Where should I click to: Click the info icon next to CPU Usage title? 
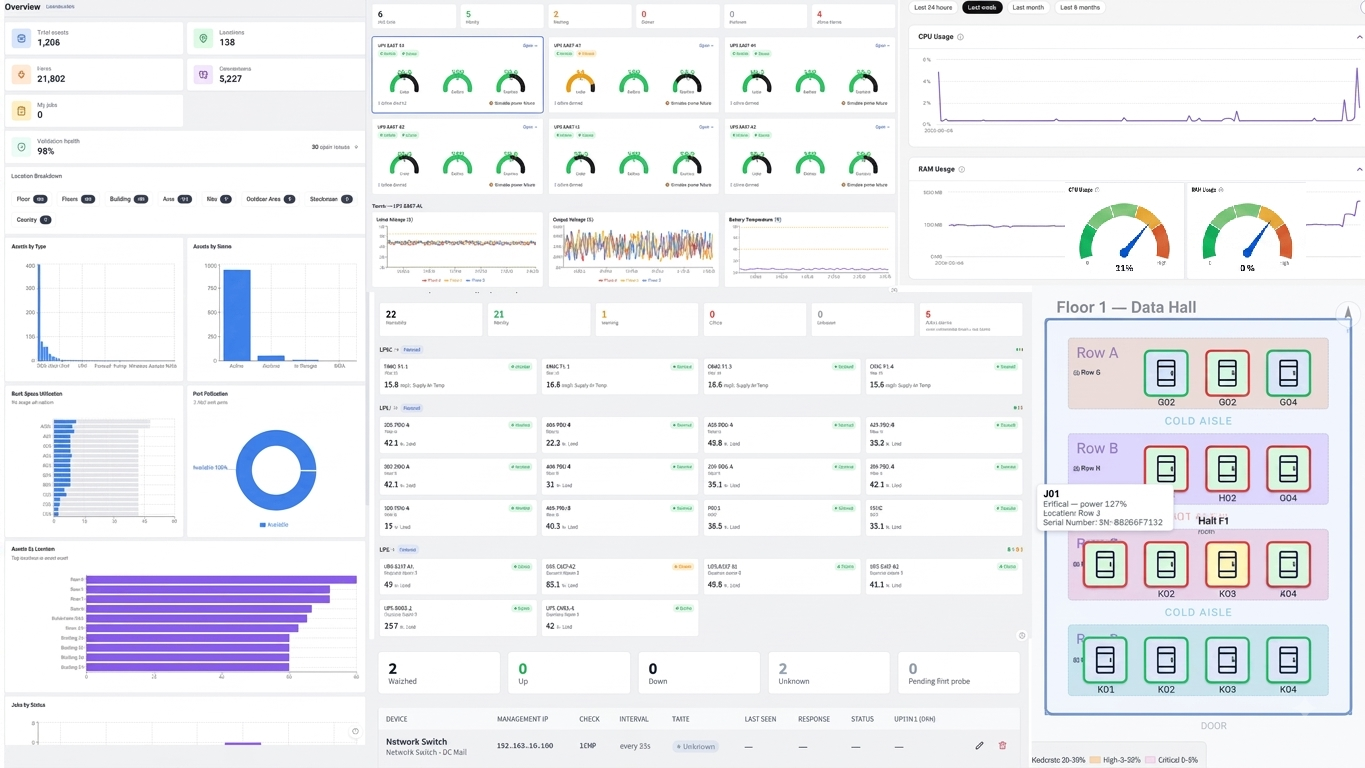tap(961, 37)
